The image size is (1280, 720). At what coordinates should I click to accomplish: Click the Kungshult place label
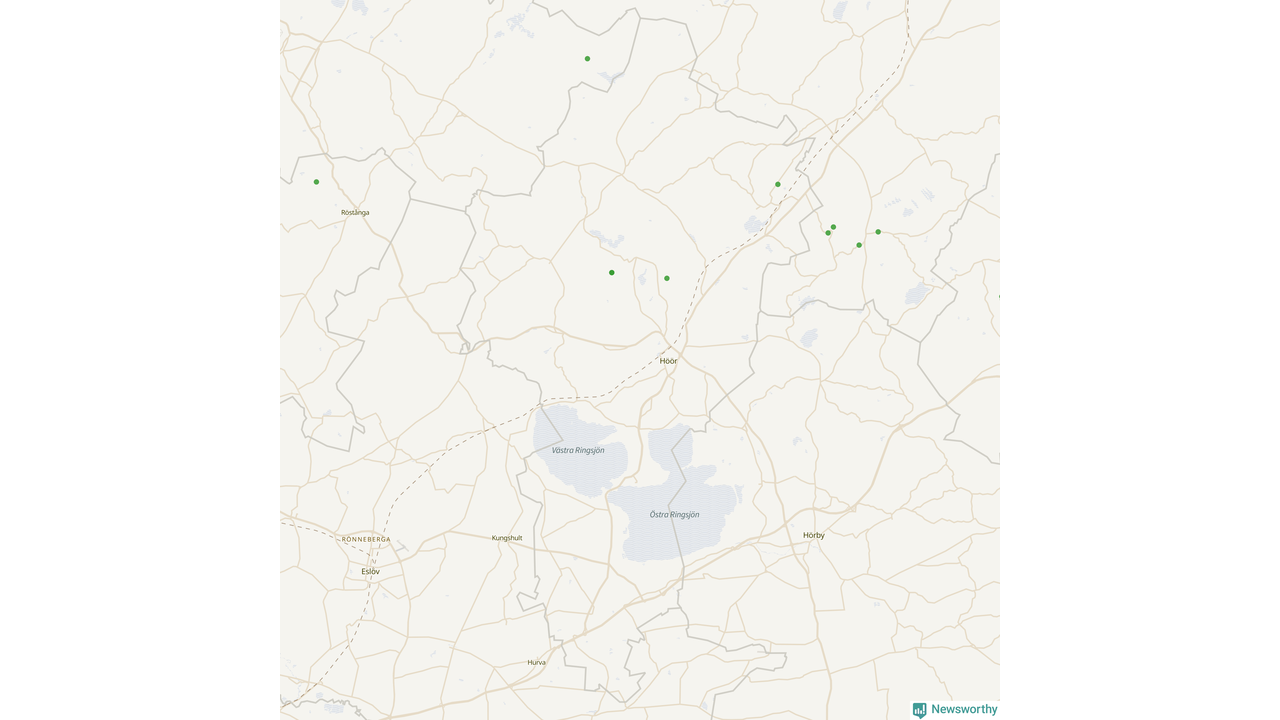tap(507, 538)
